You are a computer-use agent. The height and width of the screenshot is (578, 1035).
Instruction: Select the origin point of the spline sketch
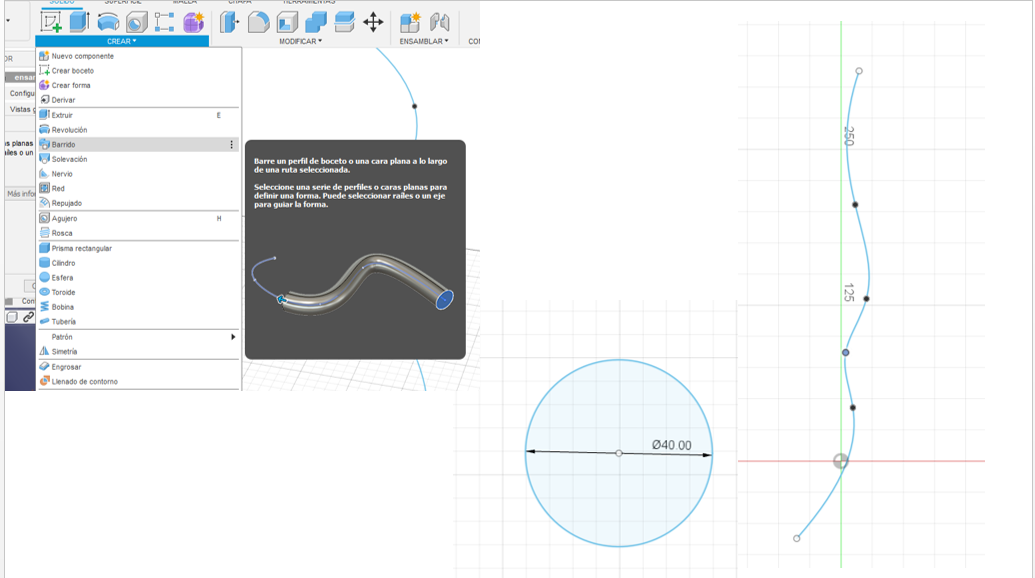(840, 461)
